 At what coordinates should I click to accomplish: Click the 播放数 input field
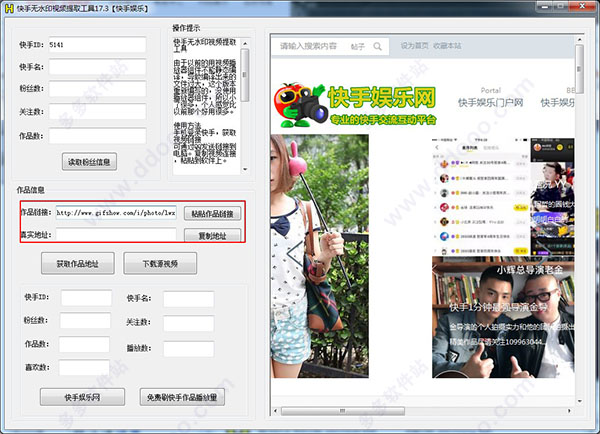pos(189,349)
